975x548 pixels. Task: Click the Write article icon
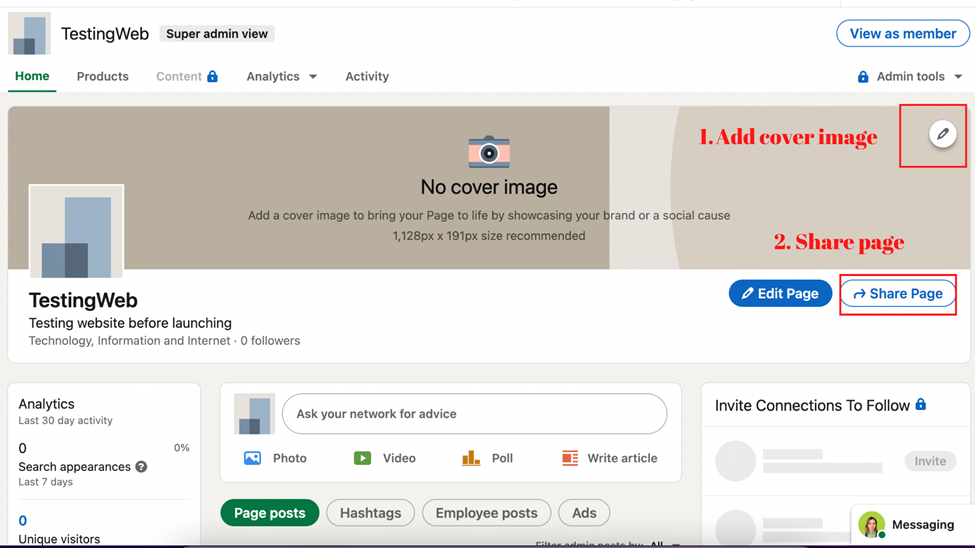[570, 458]
